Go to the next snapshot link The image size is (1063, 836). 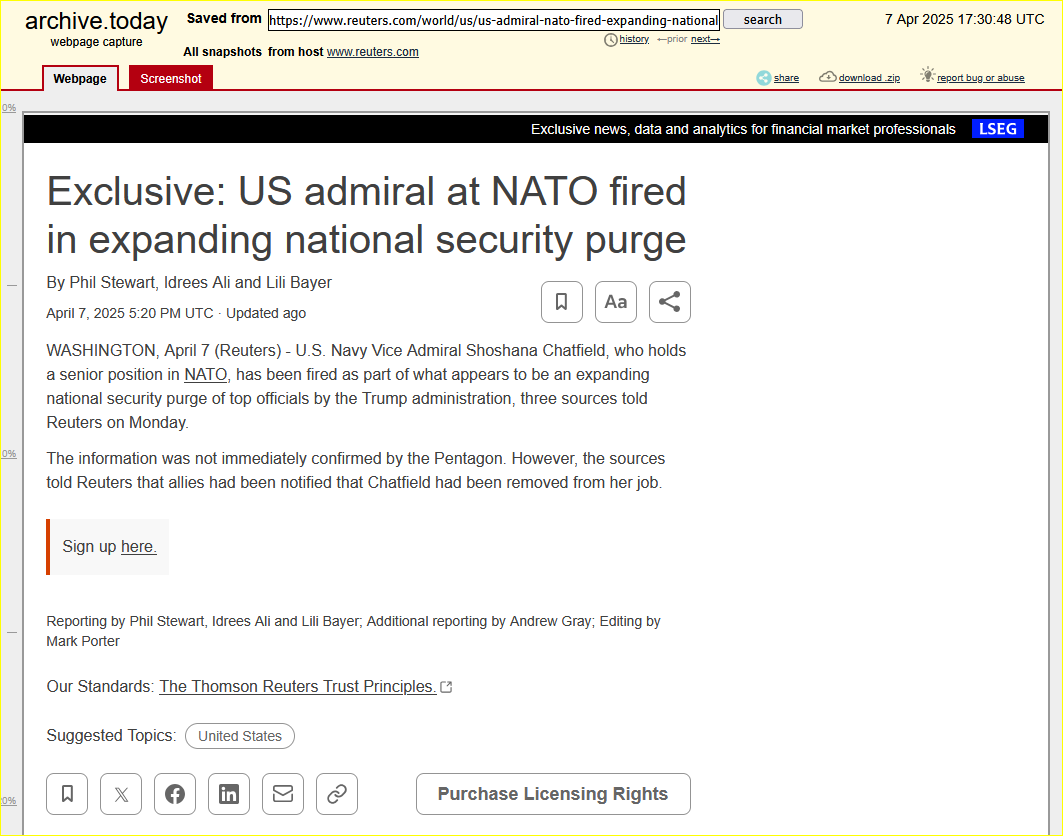(x=705, y=39)
